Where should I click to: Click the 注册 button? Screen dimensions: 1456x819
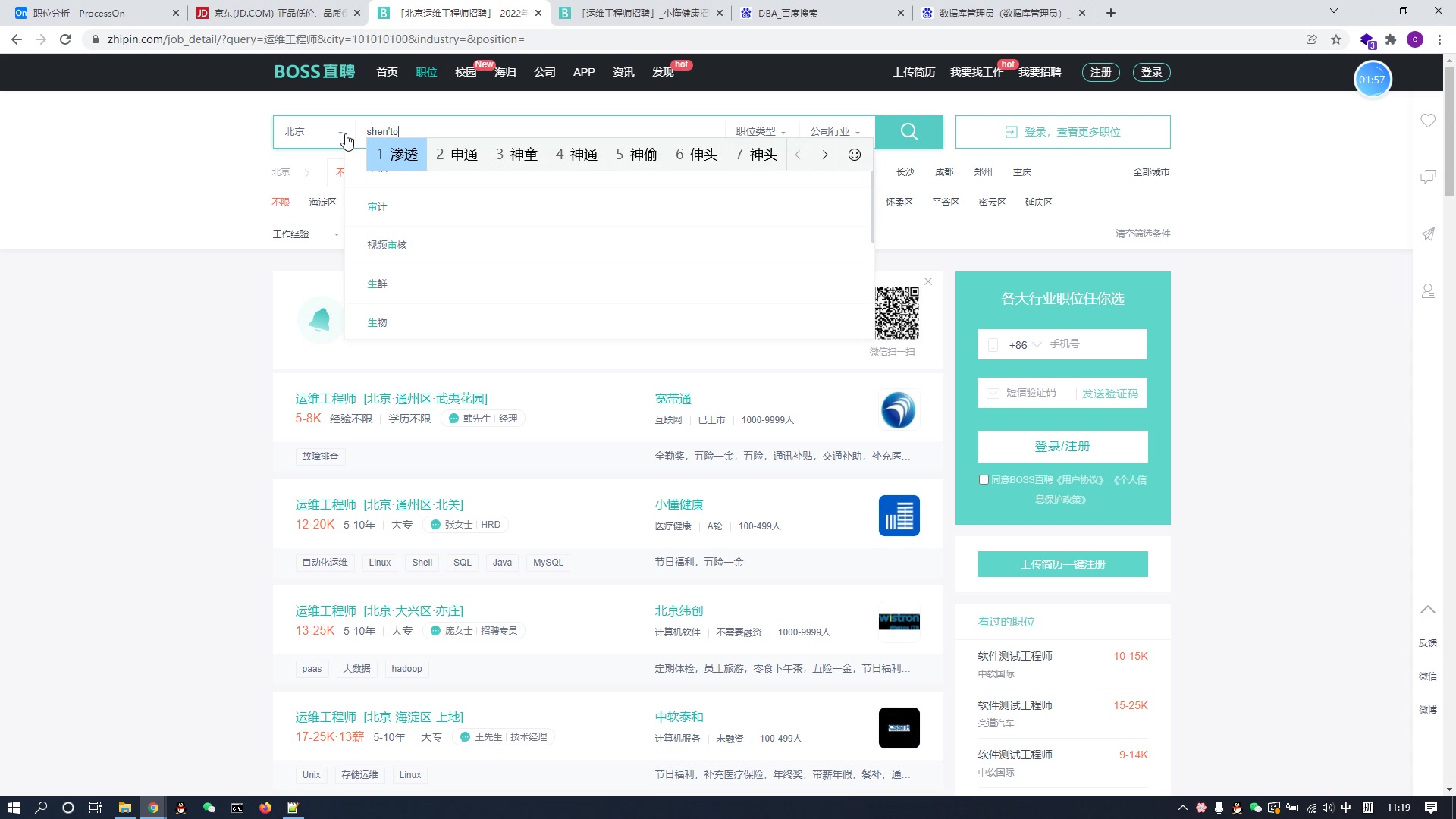coord(1100,72)
